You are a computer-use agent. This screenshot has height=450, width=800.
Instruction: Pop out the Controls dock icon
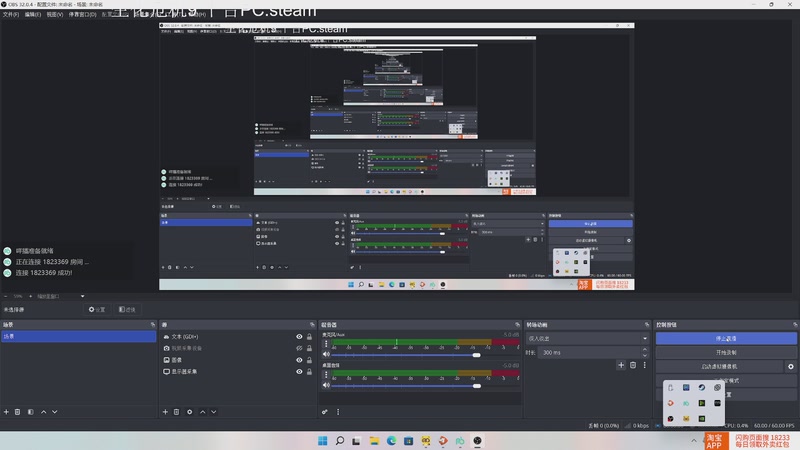pos(795,324)
